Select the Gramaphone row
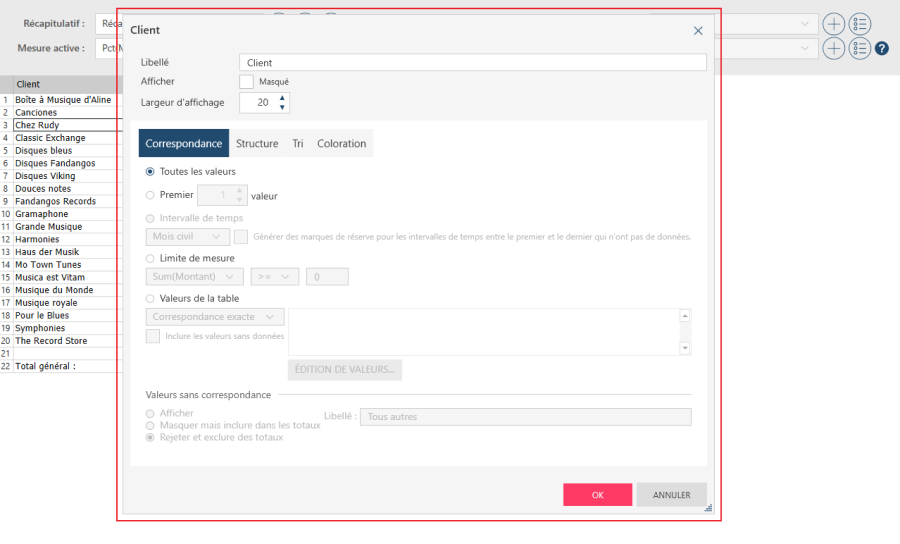The image size is (900, 544). (68, 214)
